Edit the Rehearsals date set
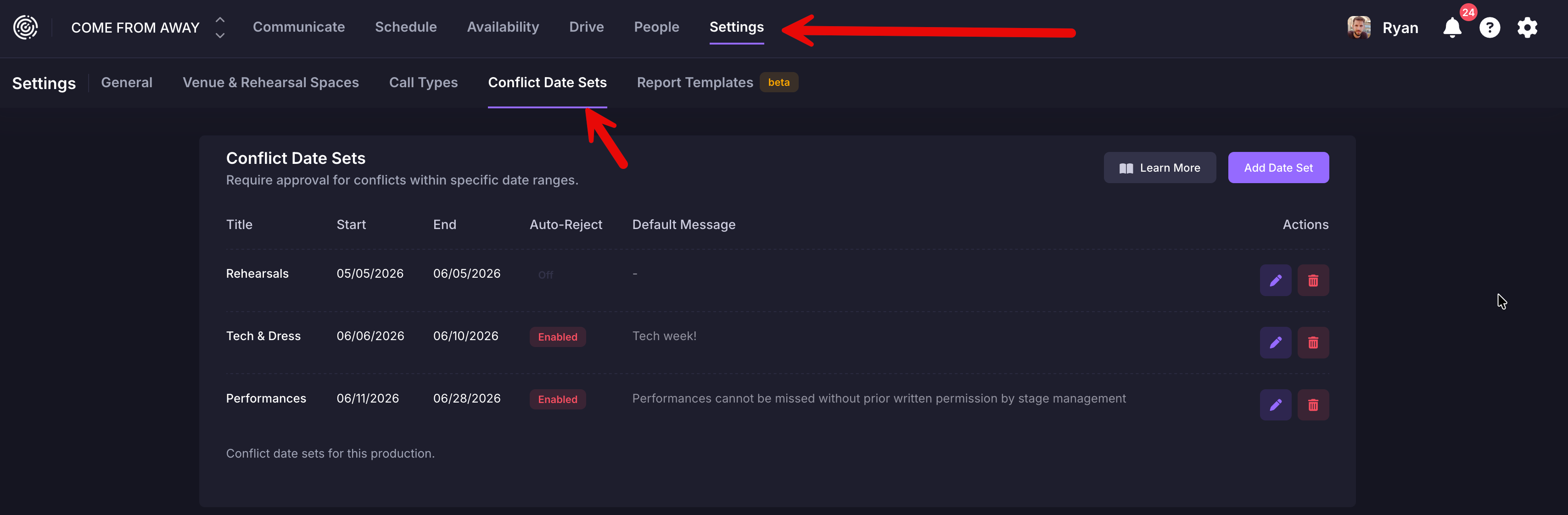 click(x=1275, y=280)
